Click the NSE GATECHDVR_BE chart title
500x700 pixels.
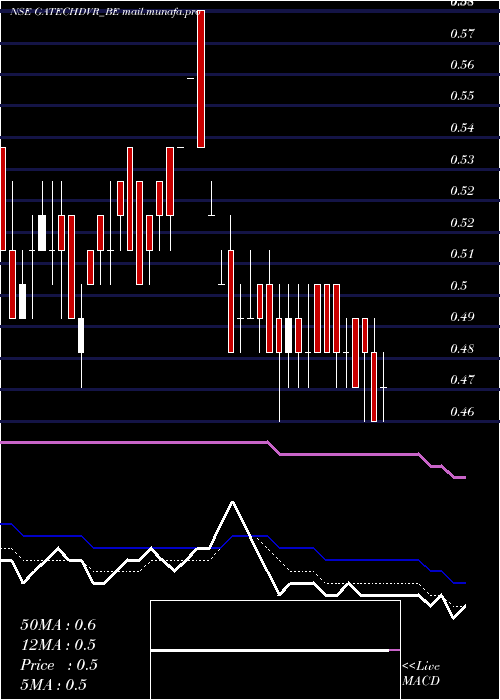click(104, 12)
